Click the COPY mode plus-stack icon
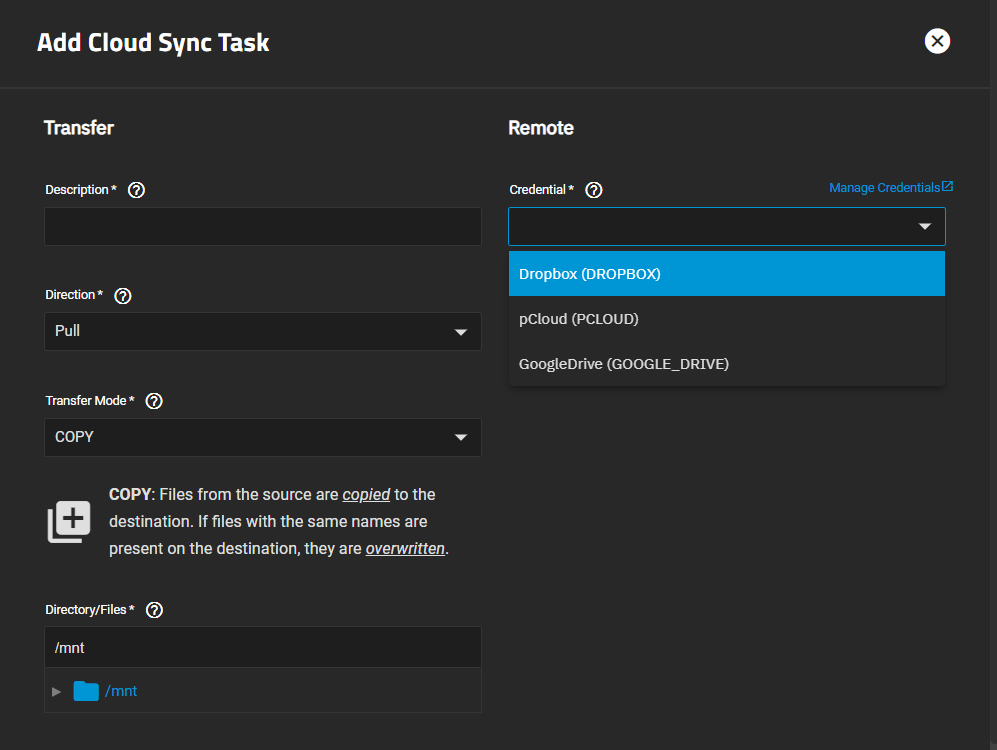This screenshot has width=997, height=750. click(x=69, y=522)
